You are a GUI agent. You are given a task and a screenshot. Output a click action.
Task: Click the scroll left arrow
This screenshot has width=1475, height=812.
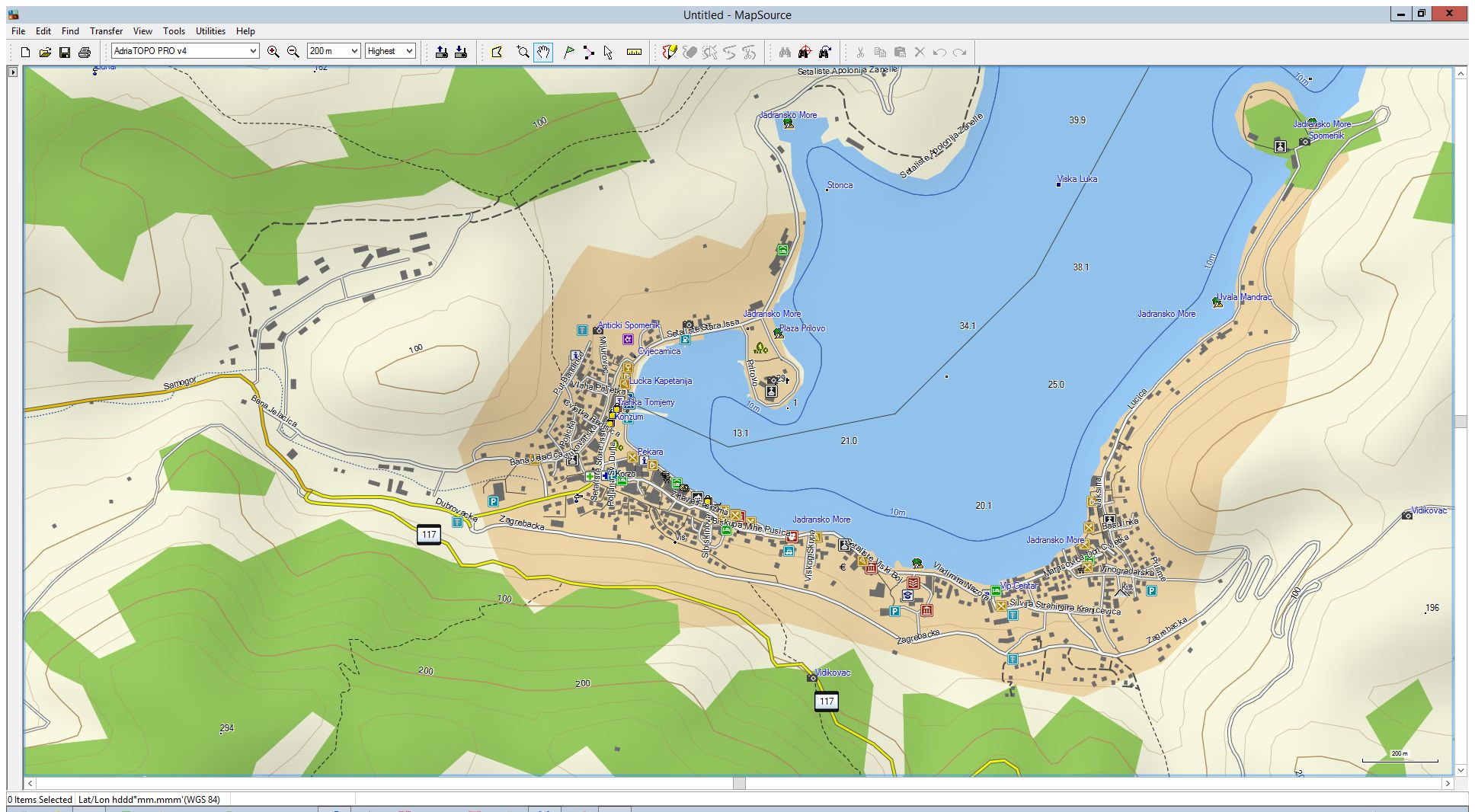coord(30,783)
